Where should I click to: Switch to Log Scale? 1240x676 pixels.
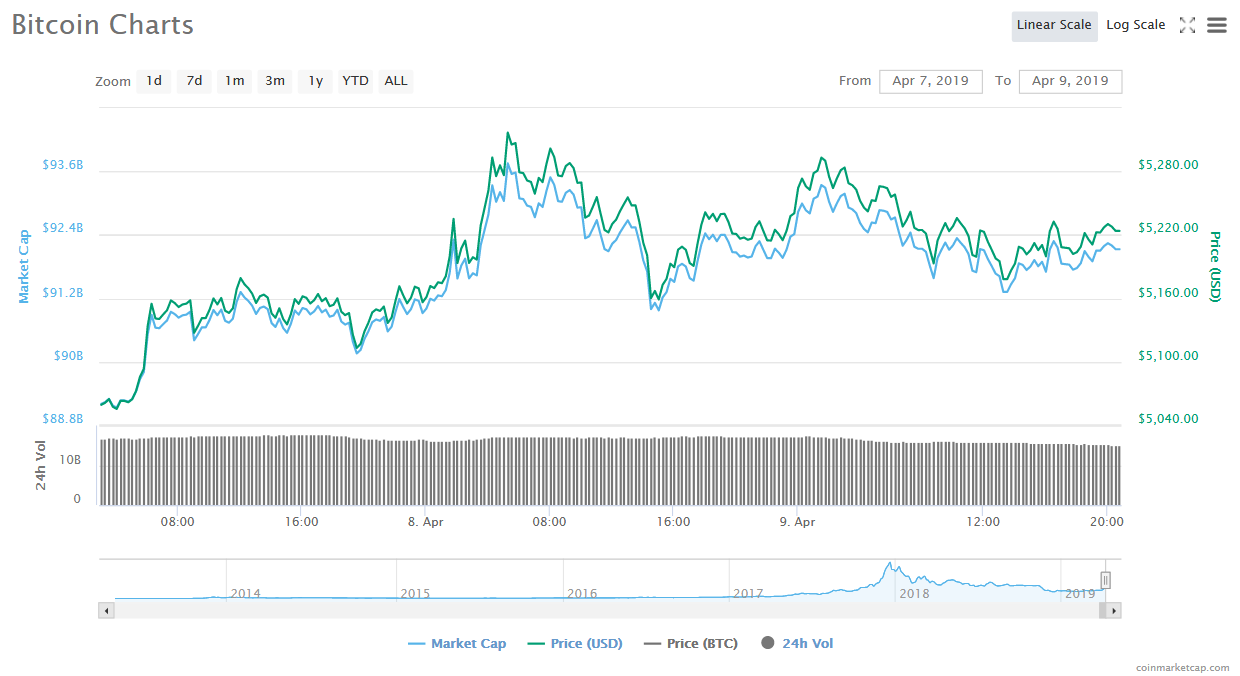click(x=1135, y=25)
